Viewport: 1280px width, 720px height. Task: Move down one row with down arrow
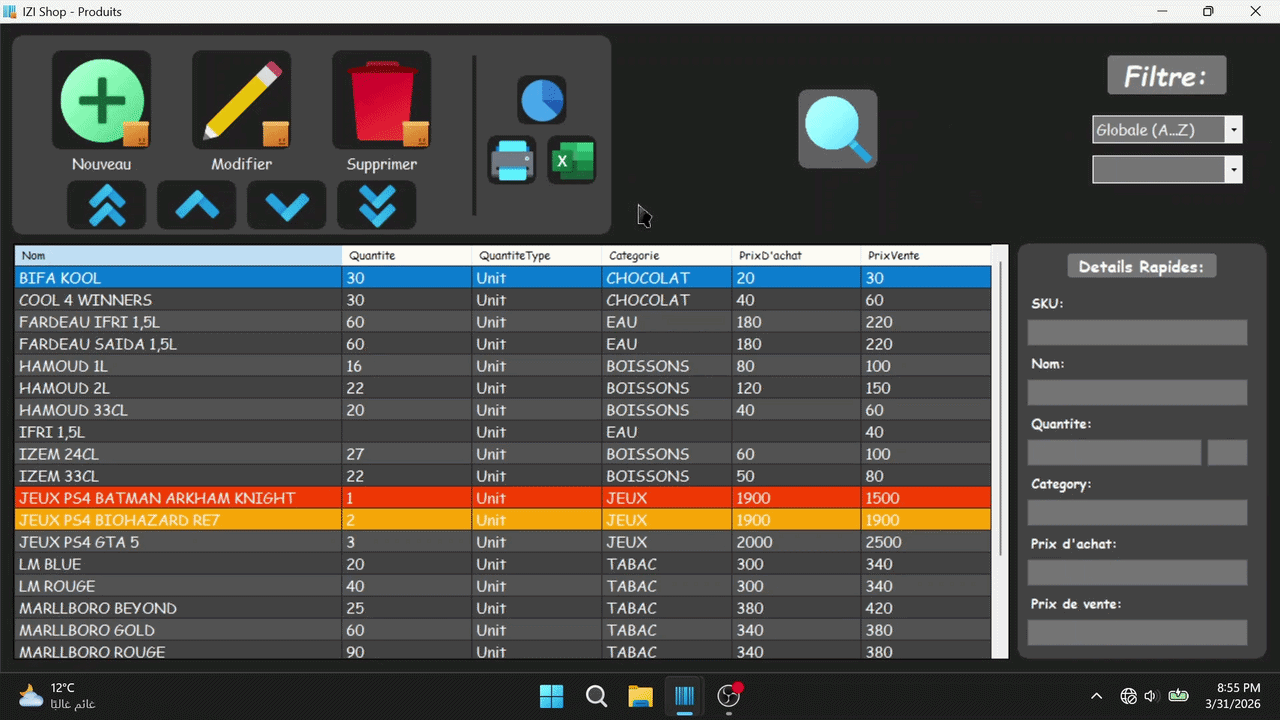287,205
